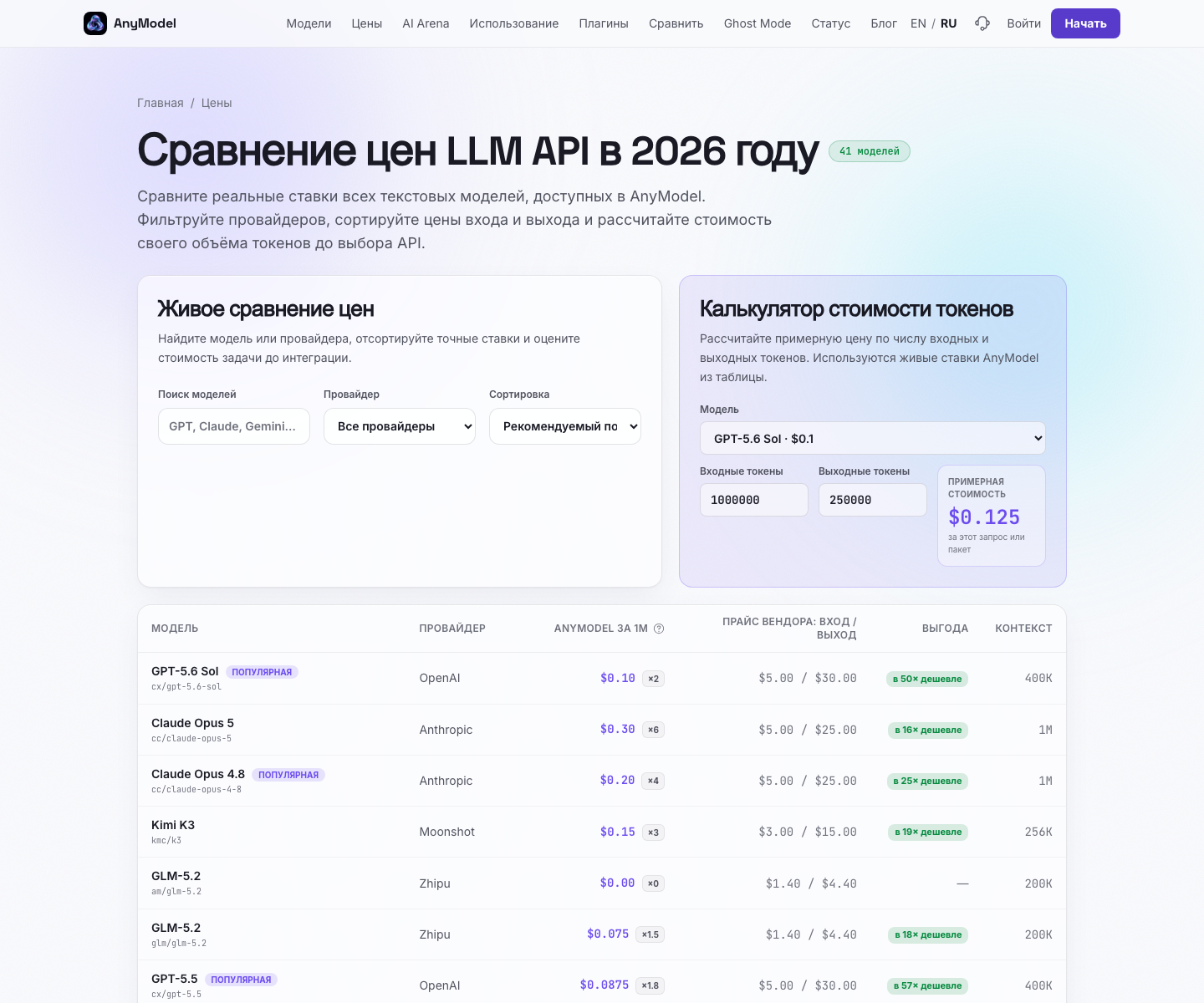The height and width of the screenshot is (1003, 1204).
Task: Select the RU language option
Action: coord(948,23)
